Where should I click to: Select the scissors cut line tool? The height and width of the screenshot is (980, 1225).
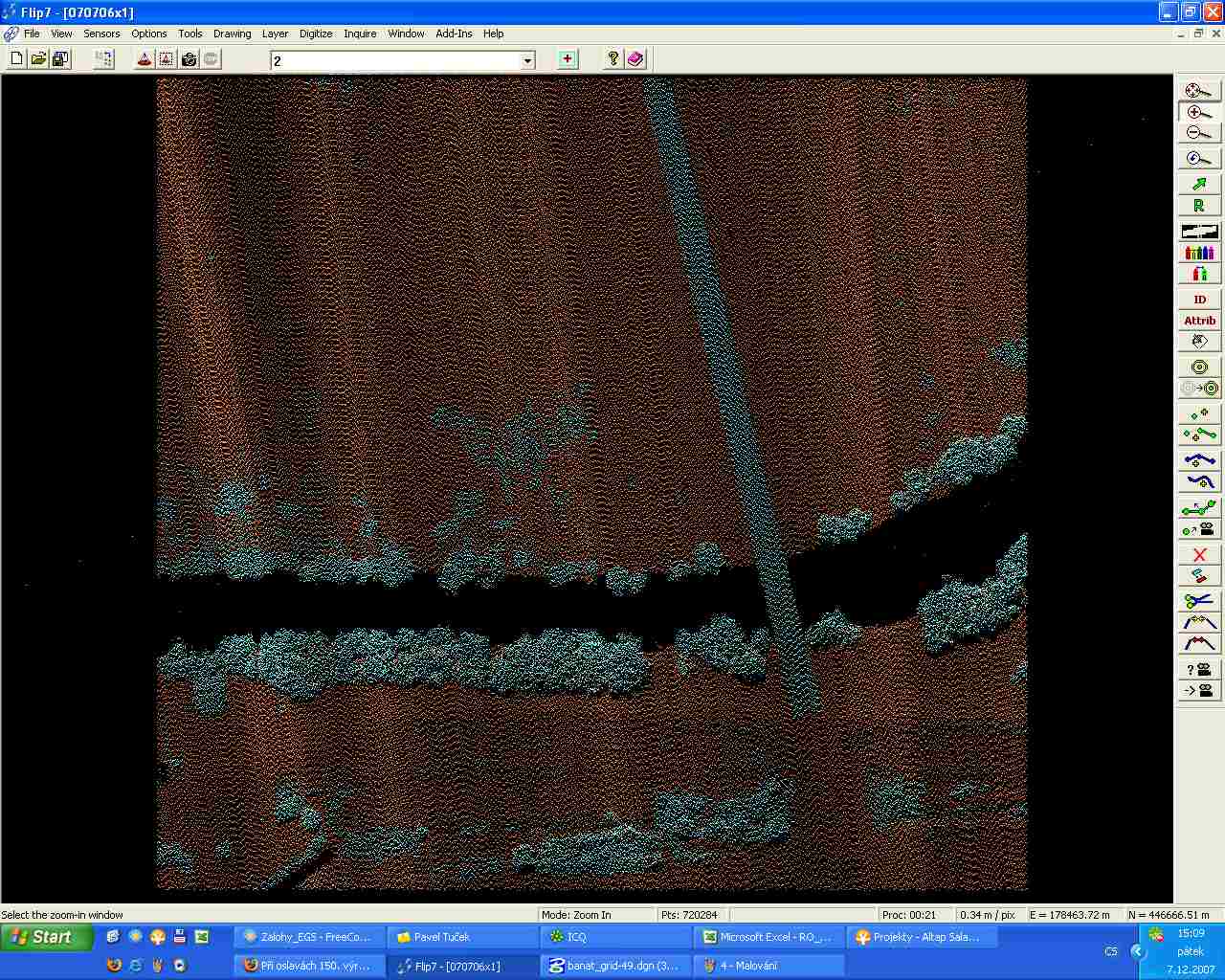1198,601
